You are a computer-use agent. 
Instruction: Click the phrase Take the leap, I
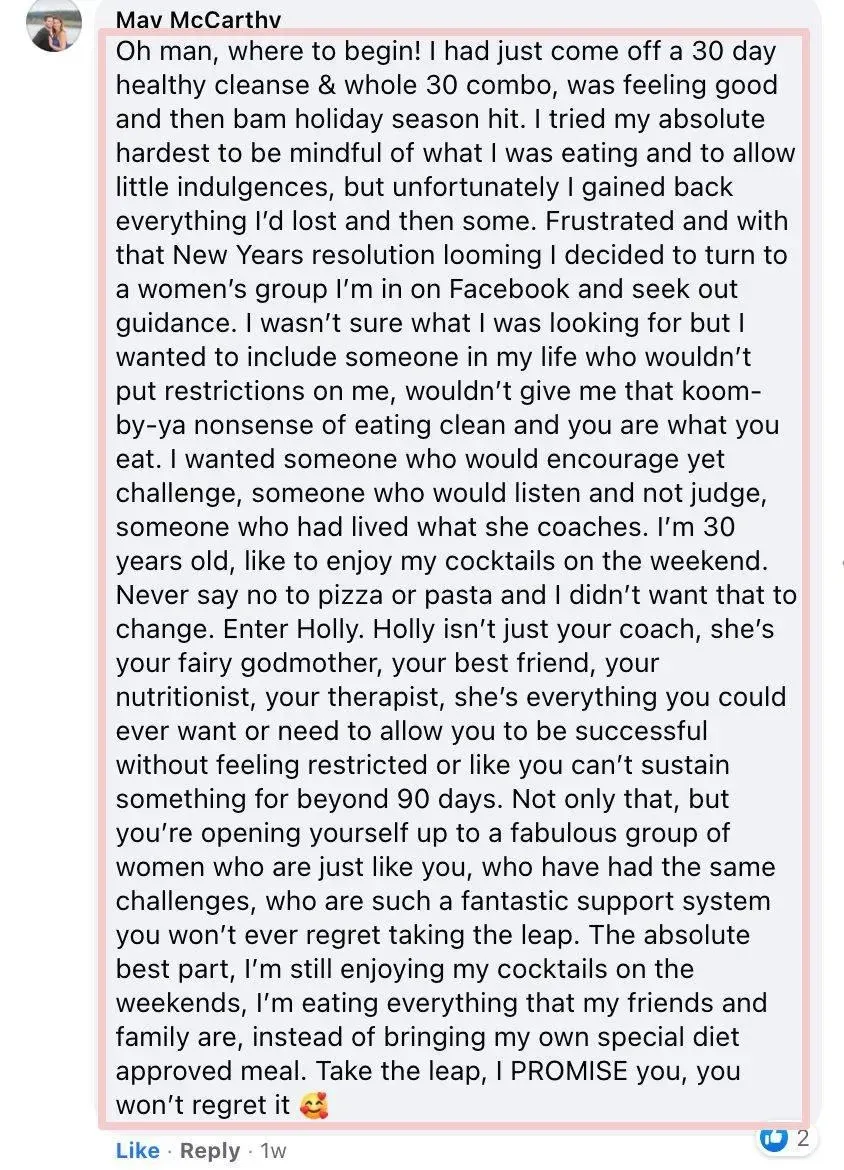[x=410, y=1071]
